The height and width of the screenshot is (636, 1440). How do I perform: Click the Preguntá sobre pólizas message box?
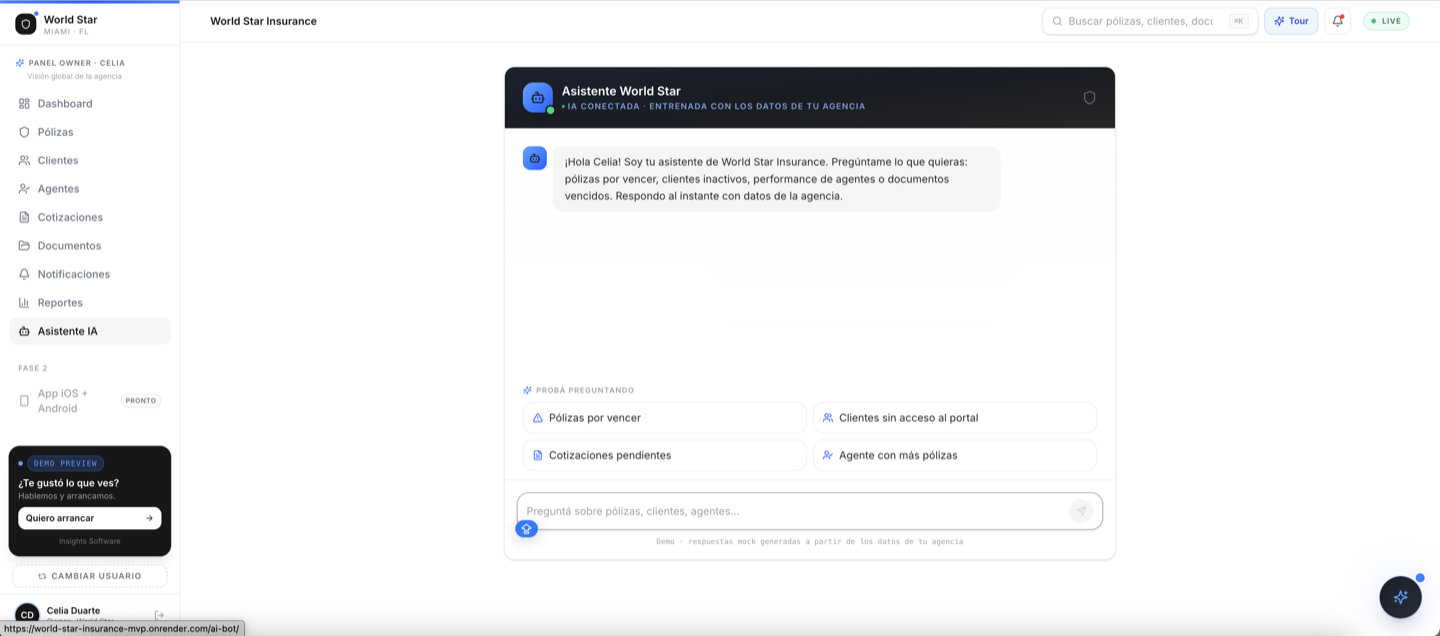point(794,511)
